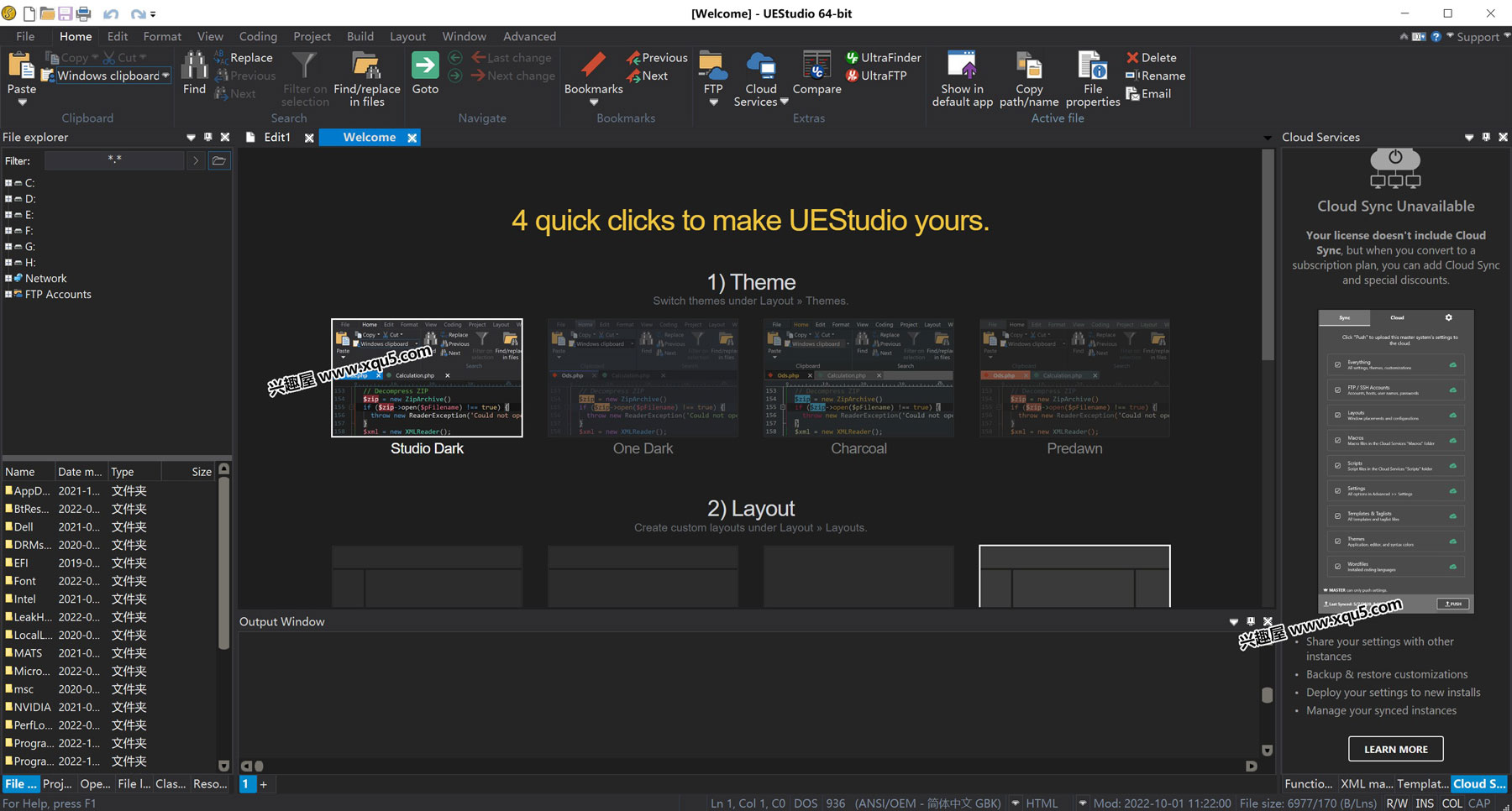Jump to Previous bookmark

pyautogui.click(x=657, y=58)
